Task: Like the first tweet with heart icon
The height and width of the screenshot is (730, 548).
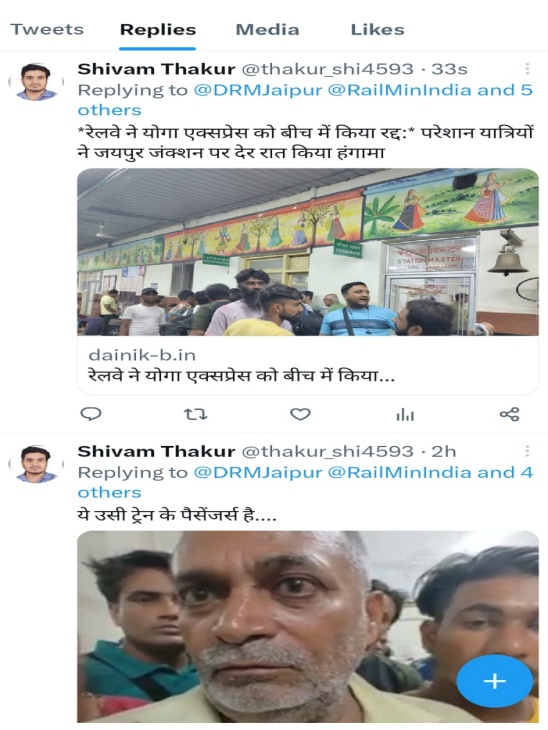Action: (300, 414)
